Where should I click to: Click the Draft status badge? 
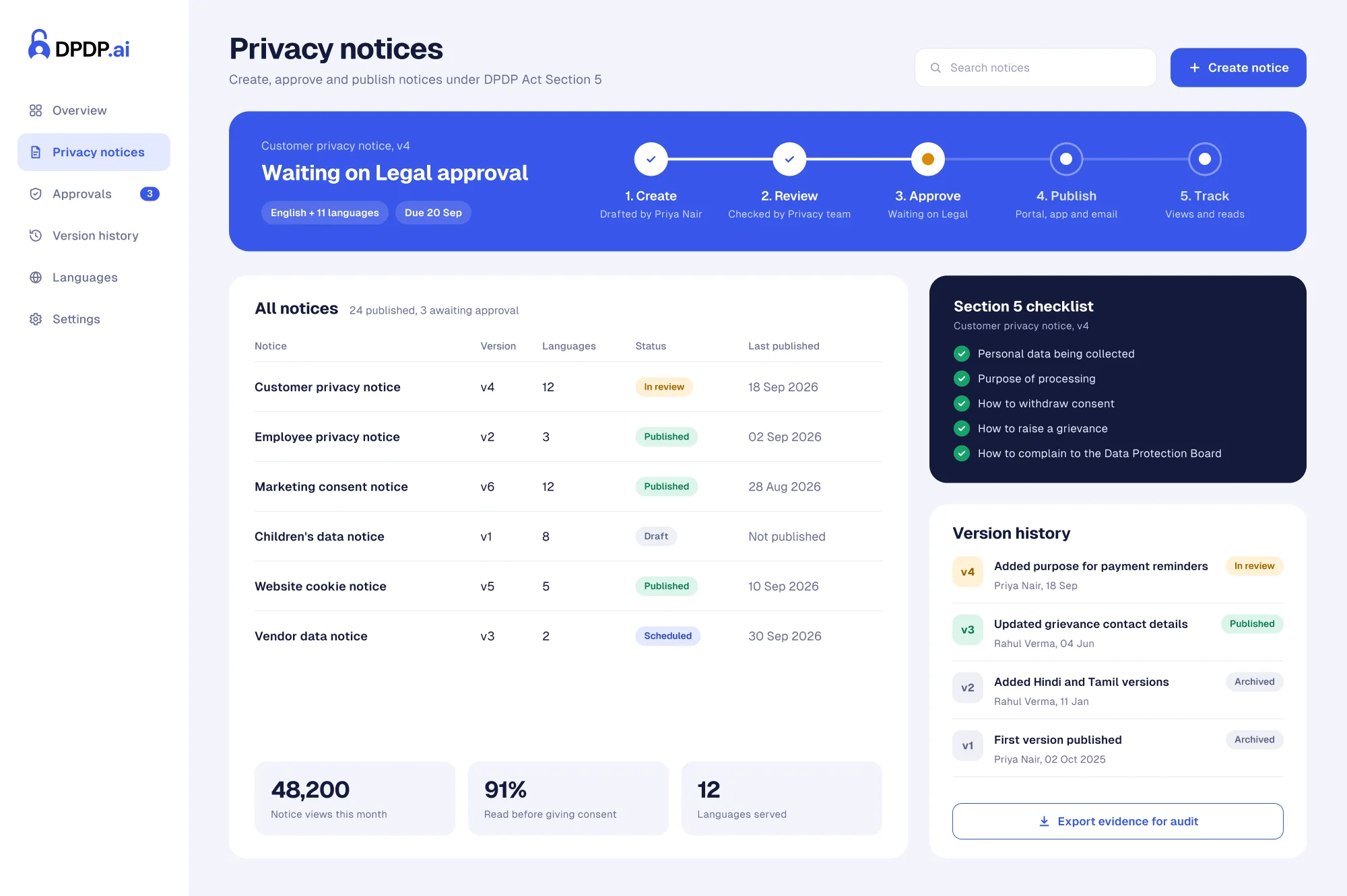coord(656,537)
